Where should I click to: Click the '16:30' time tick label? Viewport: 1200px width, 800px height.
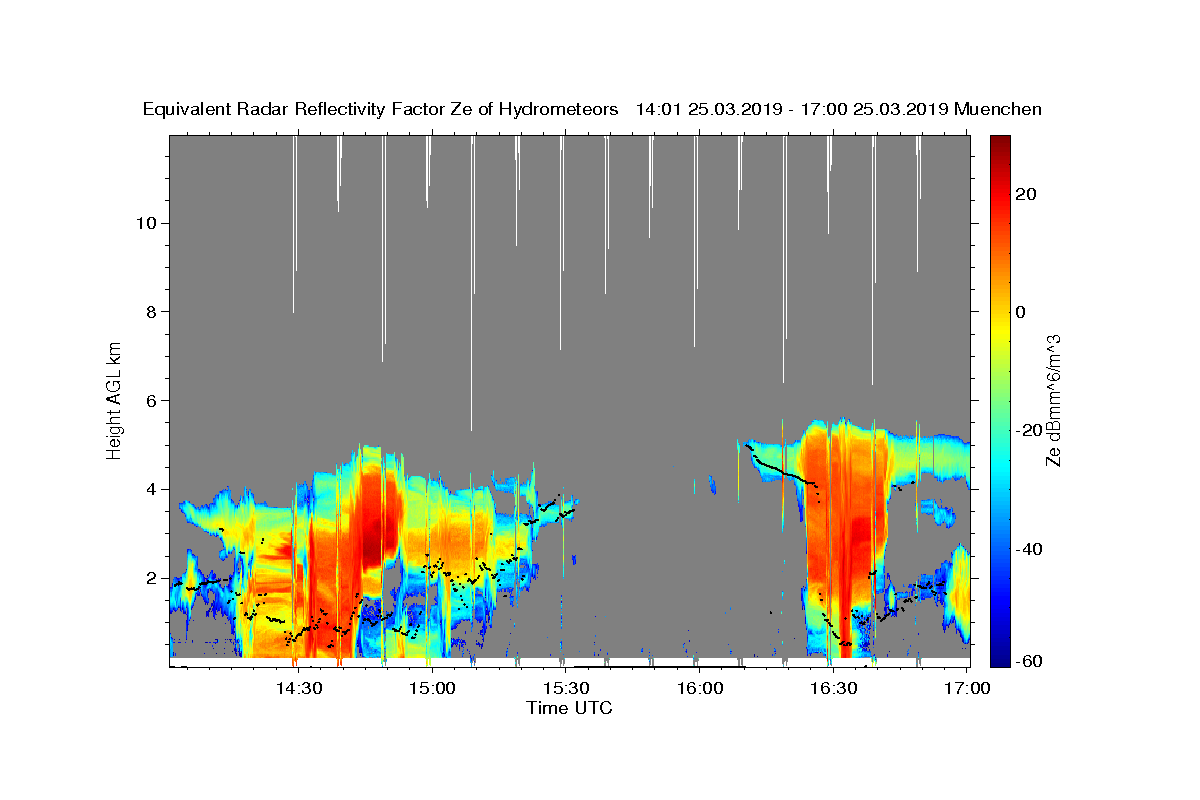pos(833,688)
